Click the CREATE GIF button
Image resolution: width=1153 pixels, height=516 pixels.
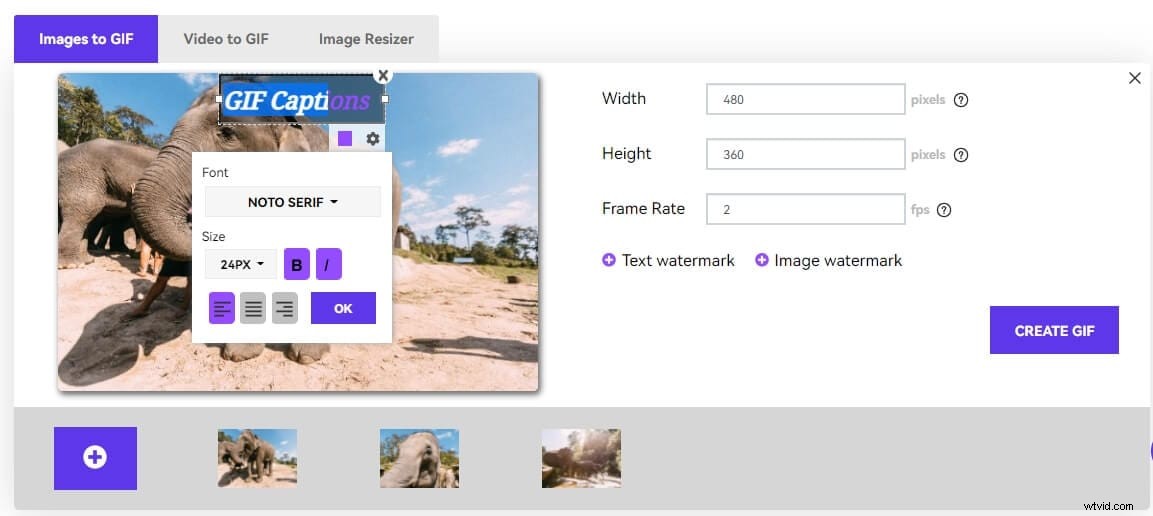[x=1054, y=331]
